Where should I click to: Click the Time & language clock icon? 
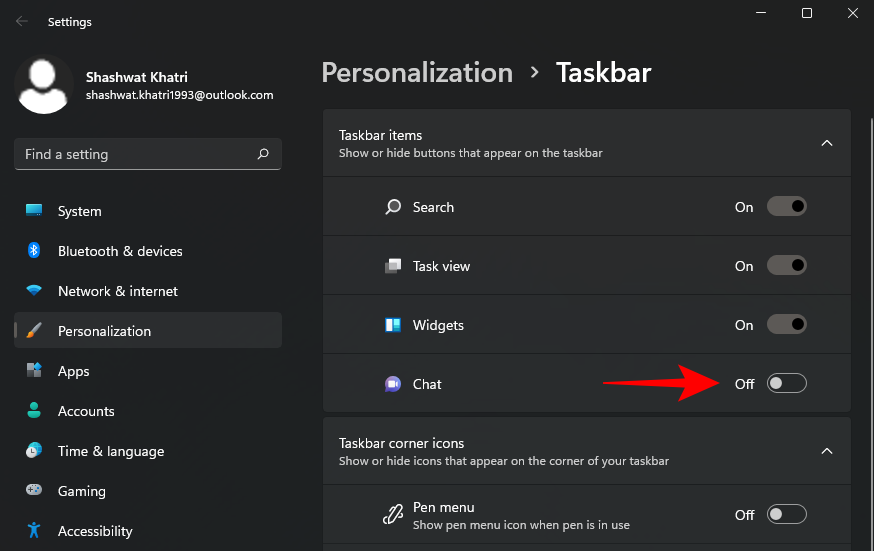(x=34, y=451)
